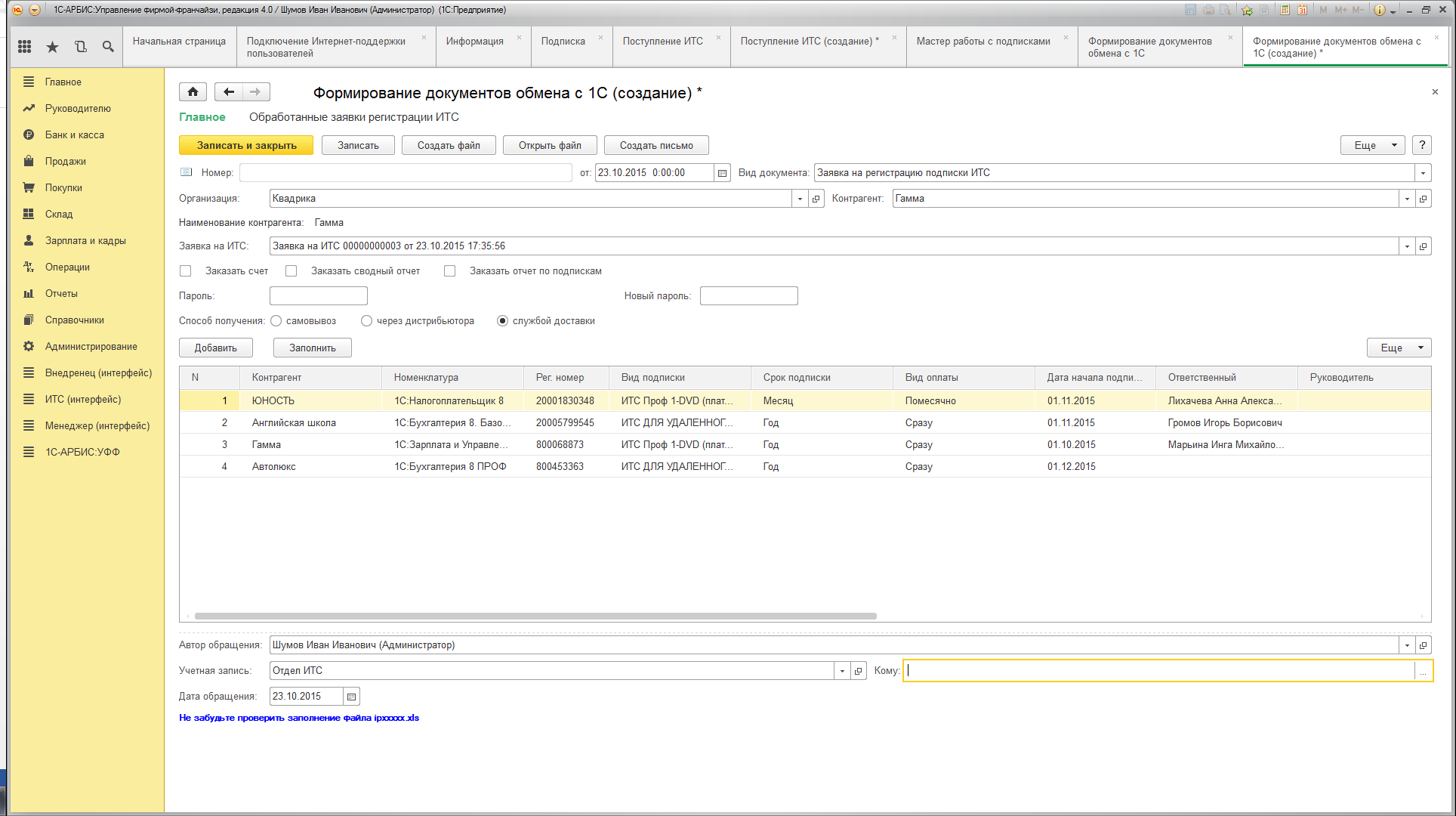1456x816 pixels.
Task: Click the table horizontal scrollbar
Action: (x=535, y=617)
